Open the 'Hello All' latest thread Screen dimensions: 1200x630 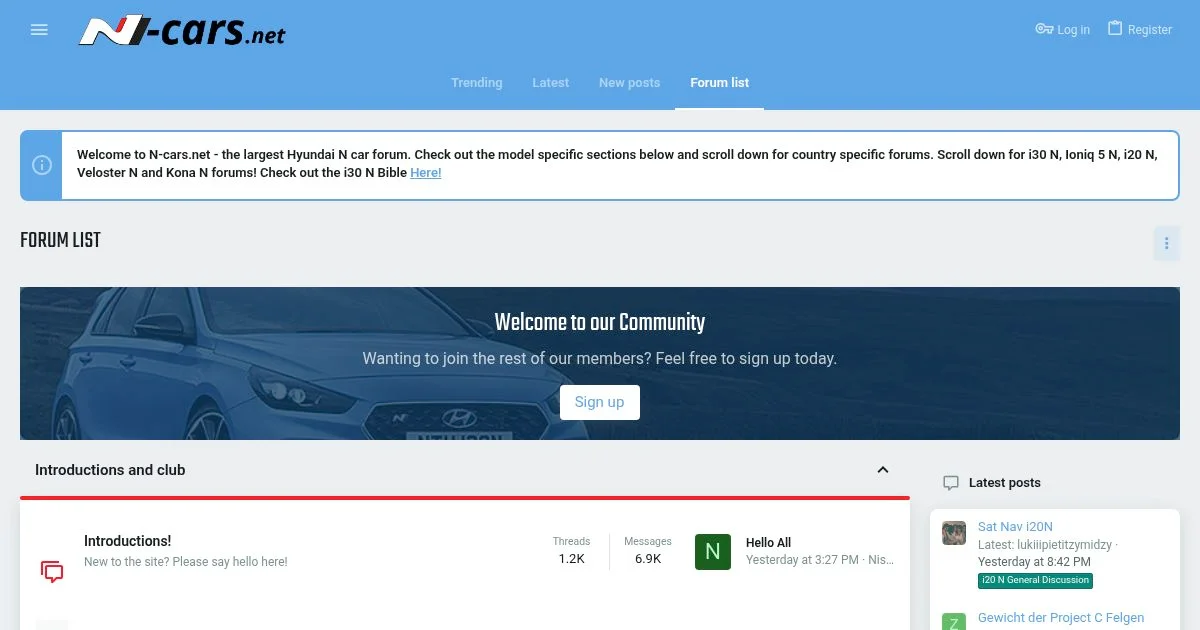[768, 543]
